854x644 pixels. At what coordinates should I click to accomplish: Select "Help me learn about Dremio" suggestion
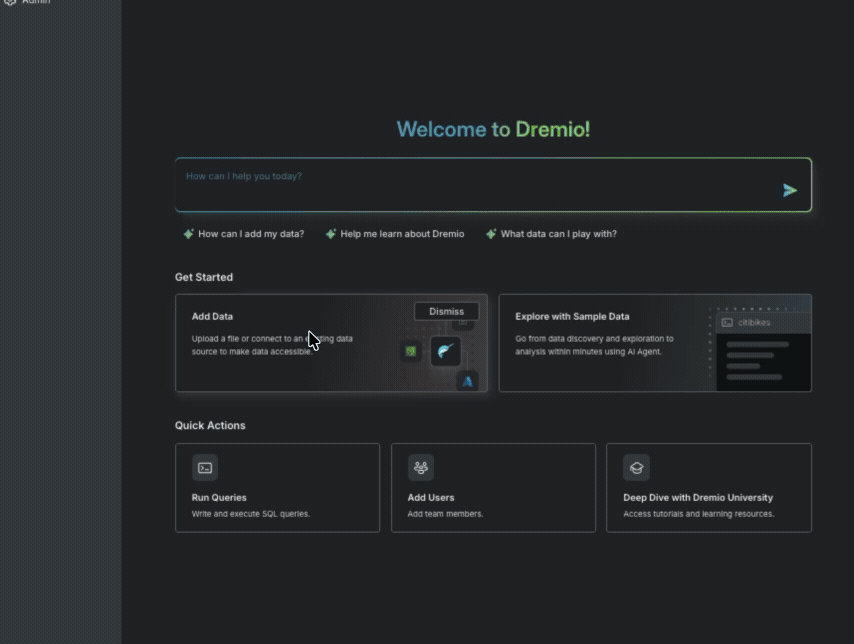[x=402, y=234]
